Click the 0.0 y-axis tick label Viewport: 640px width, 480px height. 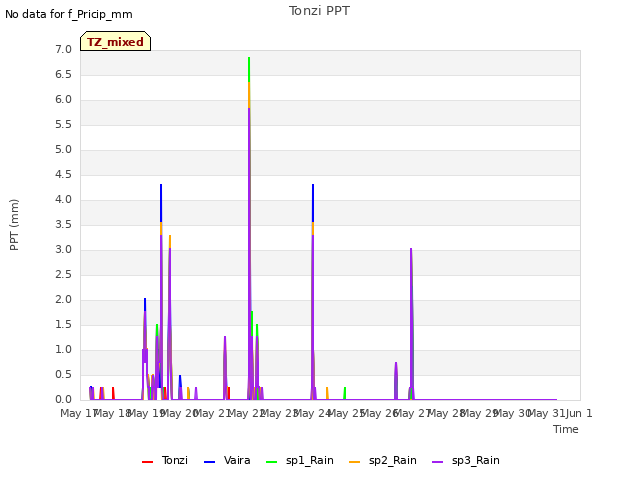[x=63, y=400]
